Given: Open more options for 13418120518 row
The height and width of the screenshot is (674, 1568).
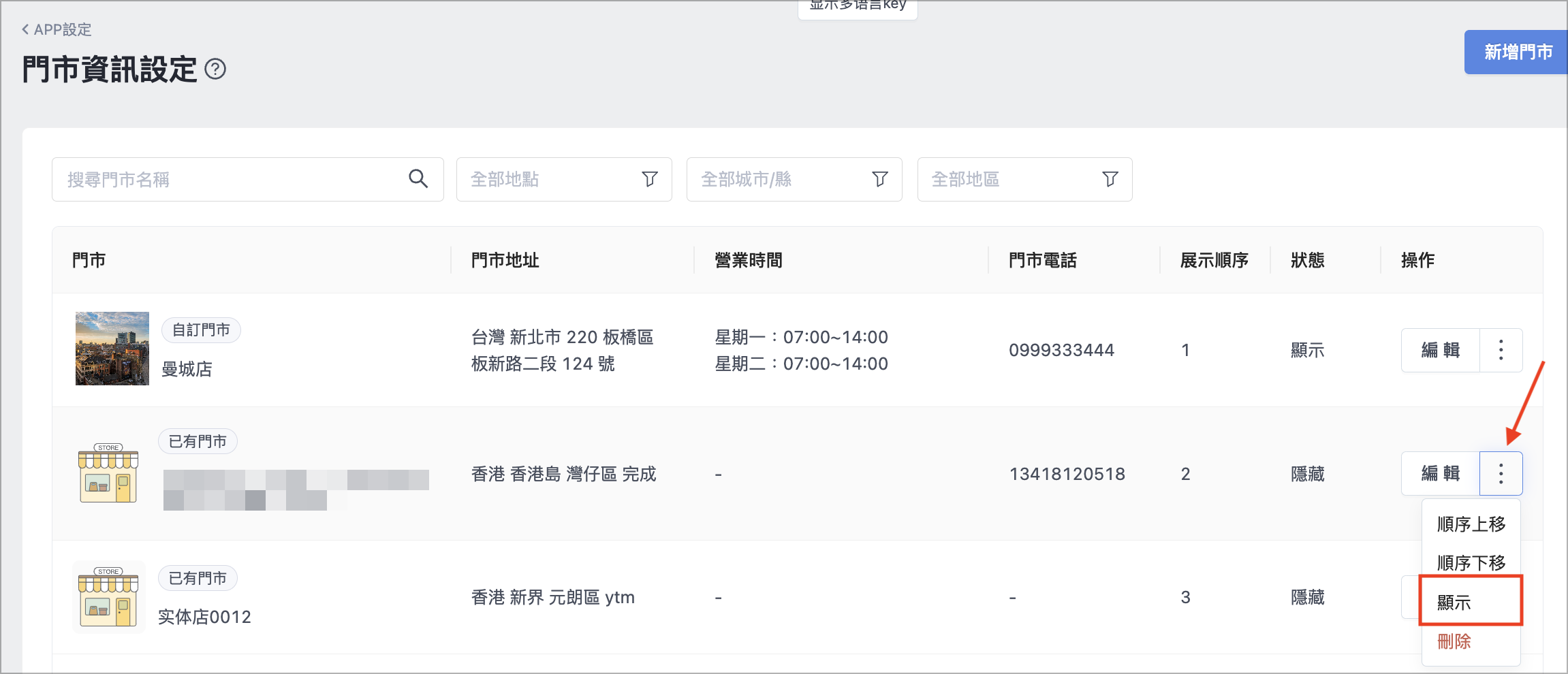Looking at the screenshot, I should pos(1501,474).
